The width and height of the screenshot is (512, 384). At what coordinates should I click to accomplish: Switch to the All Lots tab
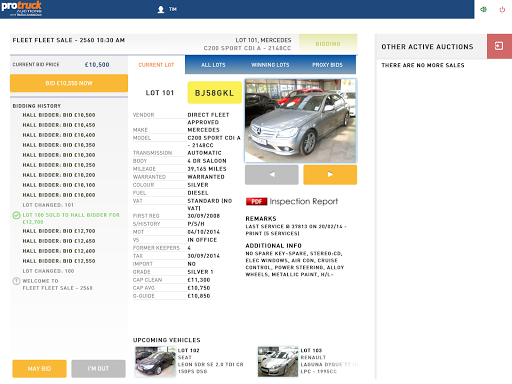213,65
